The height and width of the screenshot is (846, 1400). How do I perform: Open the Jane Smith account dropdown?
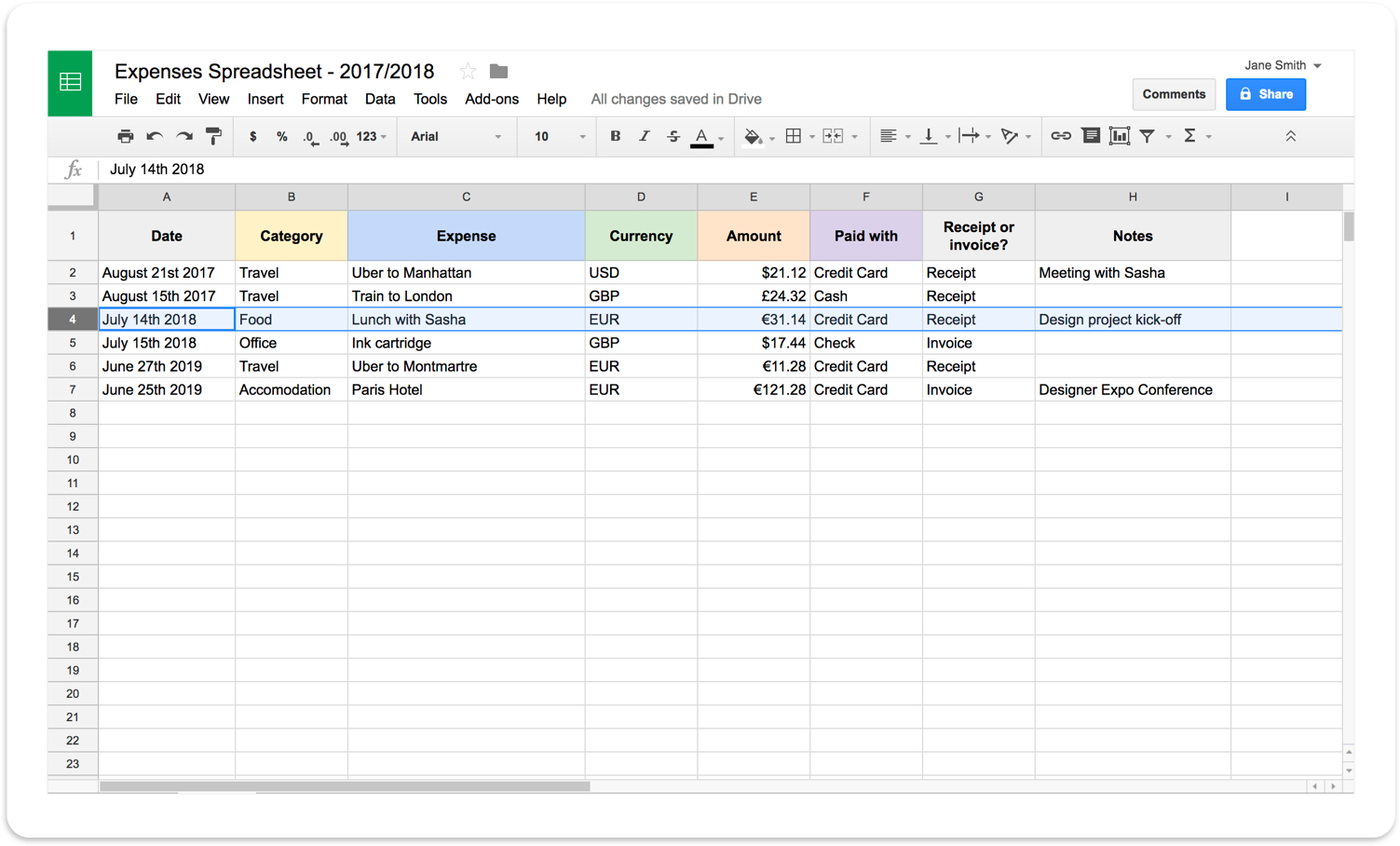point(1283,65)
